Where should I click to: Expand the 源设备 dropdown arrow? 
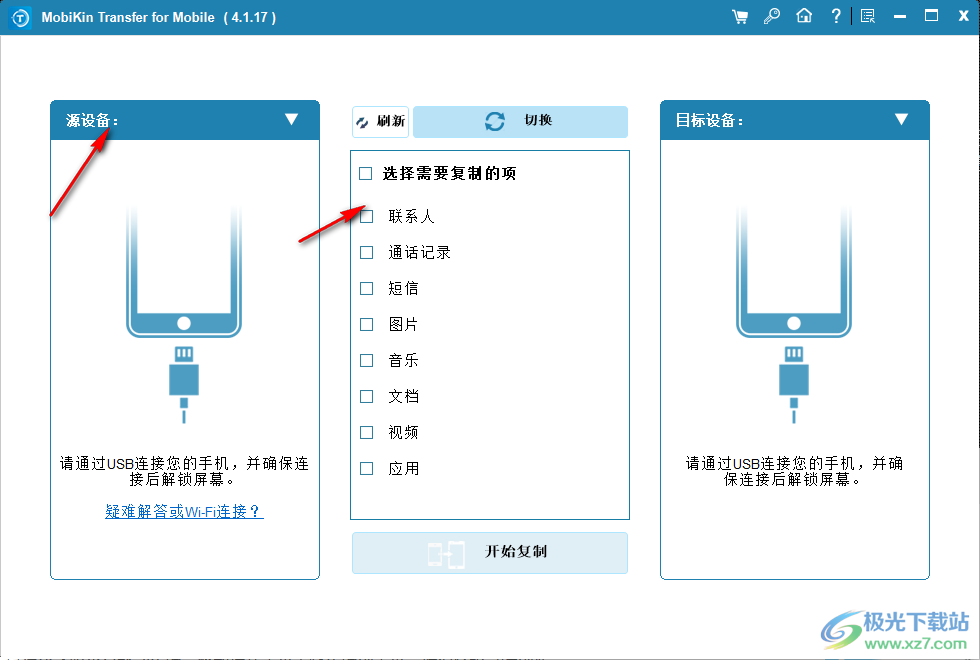pos(292,120)
